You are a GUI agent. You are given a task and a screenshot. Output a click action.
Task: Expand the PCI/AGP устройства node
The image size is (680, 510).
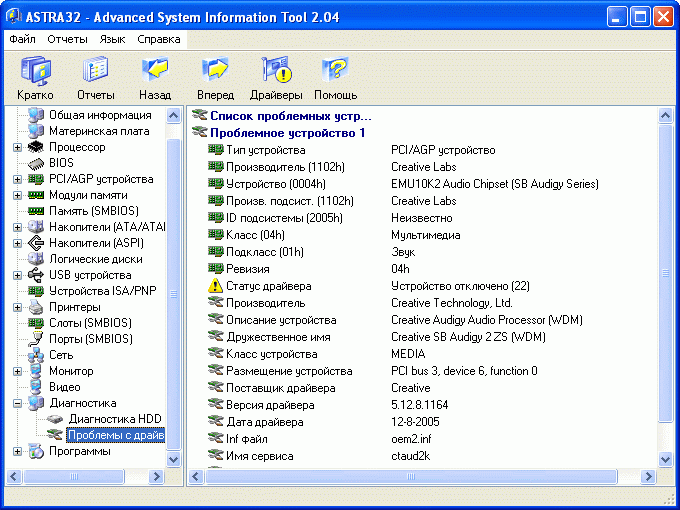click(17, 180)
